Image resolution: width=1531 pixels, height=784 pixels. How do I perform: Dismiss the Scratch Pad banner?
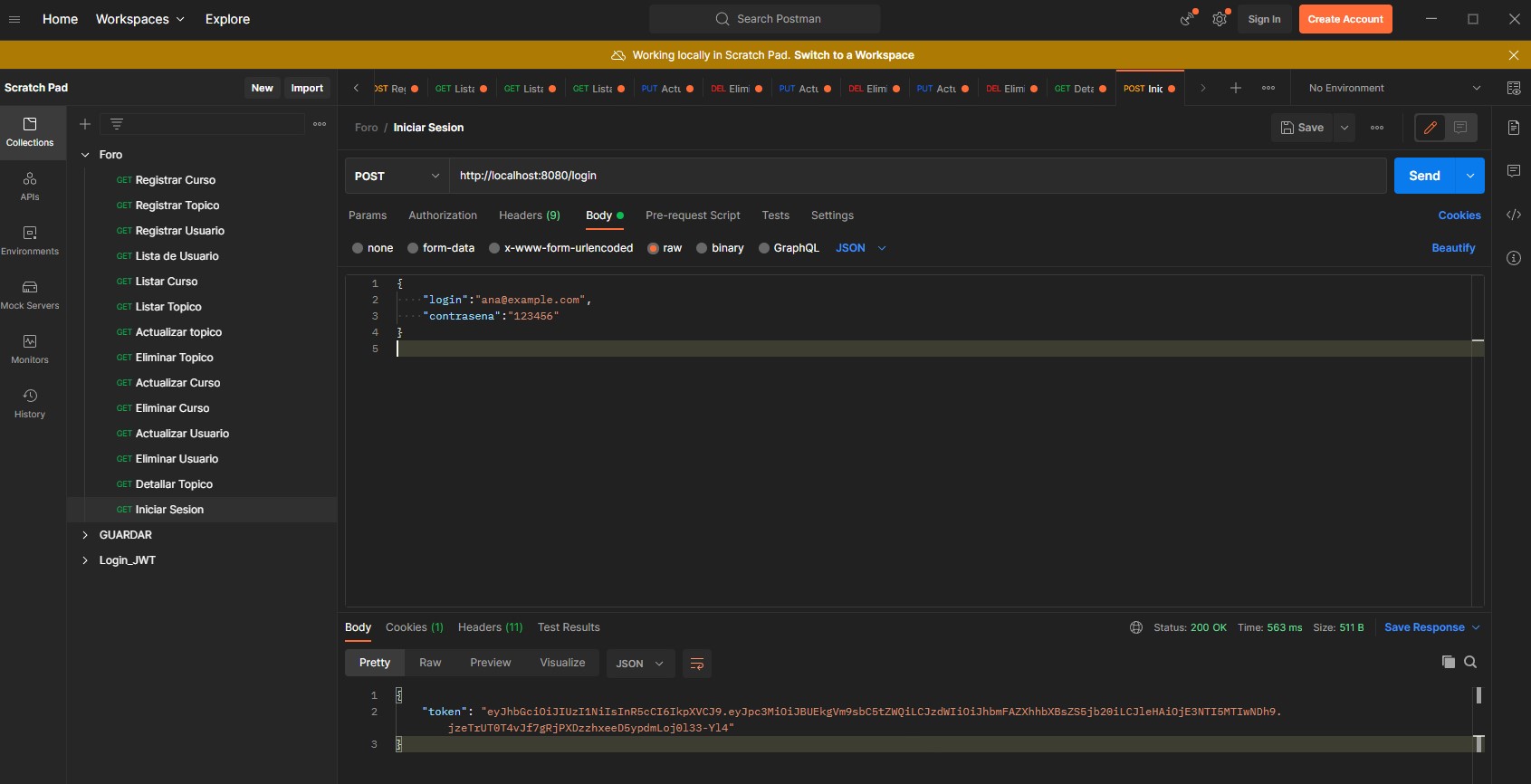tap(1514, 55)
